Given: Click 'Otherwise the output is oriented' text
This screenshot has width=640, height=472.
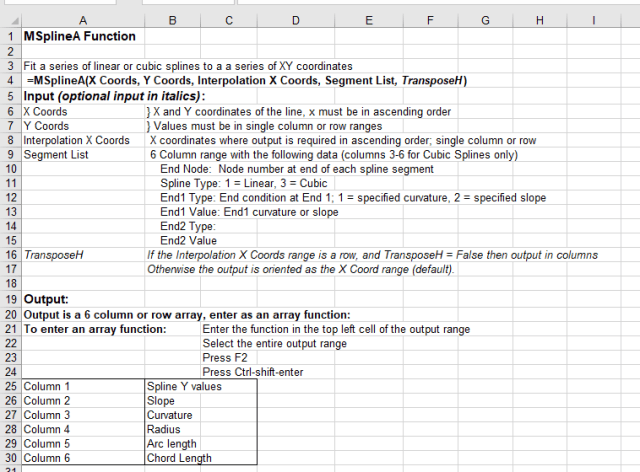Looking at the screenshot, I should [x=301, y=269].
